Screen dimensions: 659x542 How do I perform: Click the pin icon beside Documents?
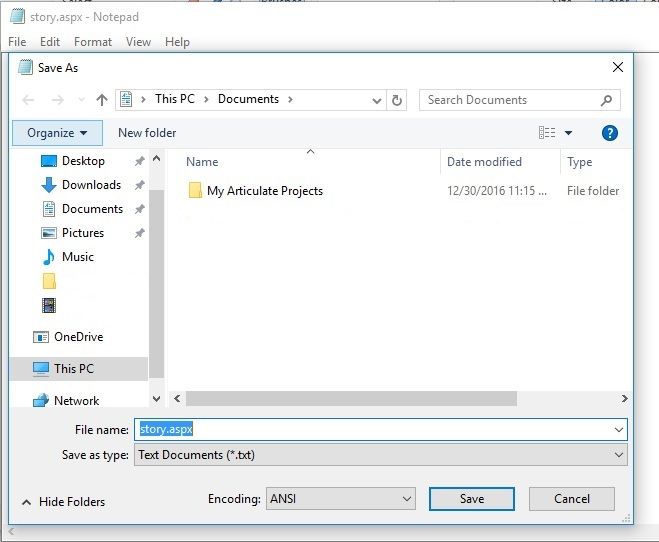pyautogui.click(x=140, y=209)
